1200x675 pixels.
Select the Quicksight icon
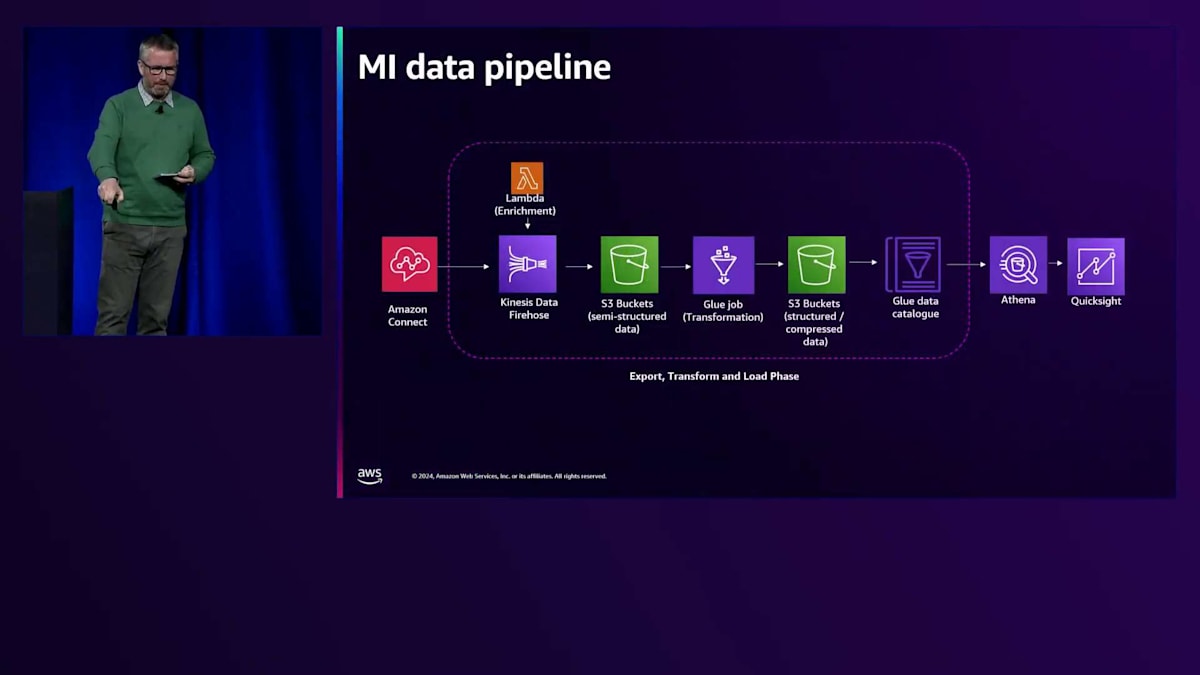coord(1096,266)
